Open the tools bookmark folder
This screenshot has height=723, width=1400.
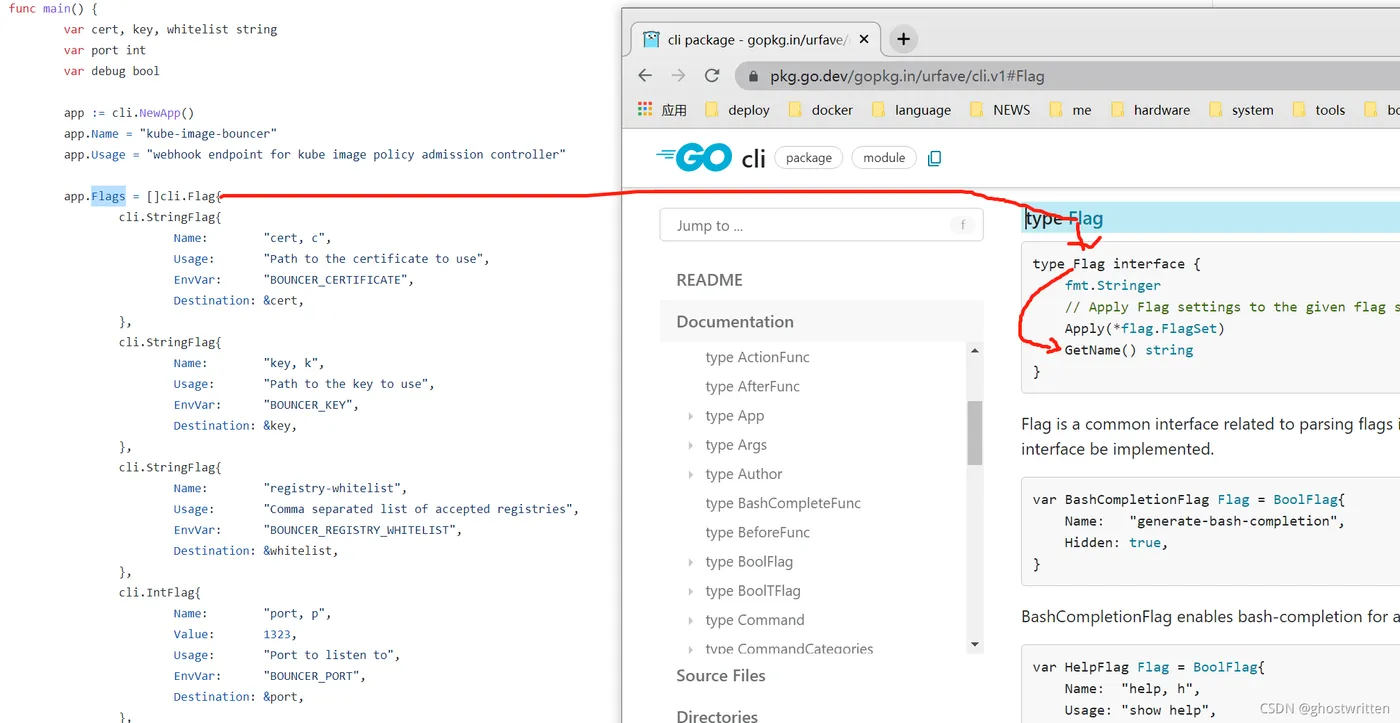click(1319, 110)
